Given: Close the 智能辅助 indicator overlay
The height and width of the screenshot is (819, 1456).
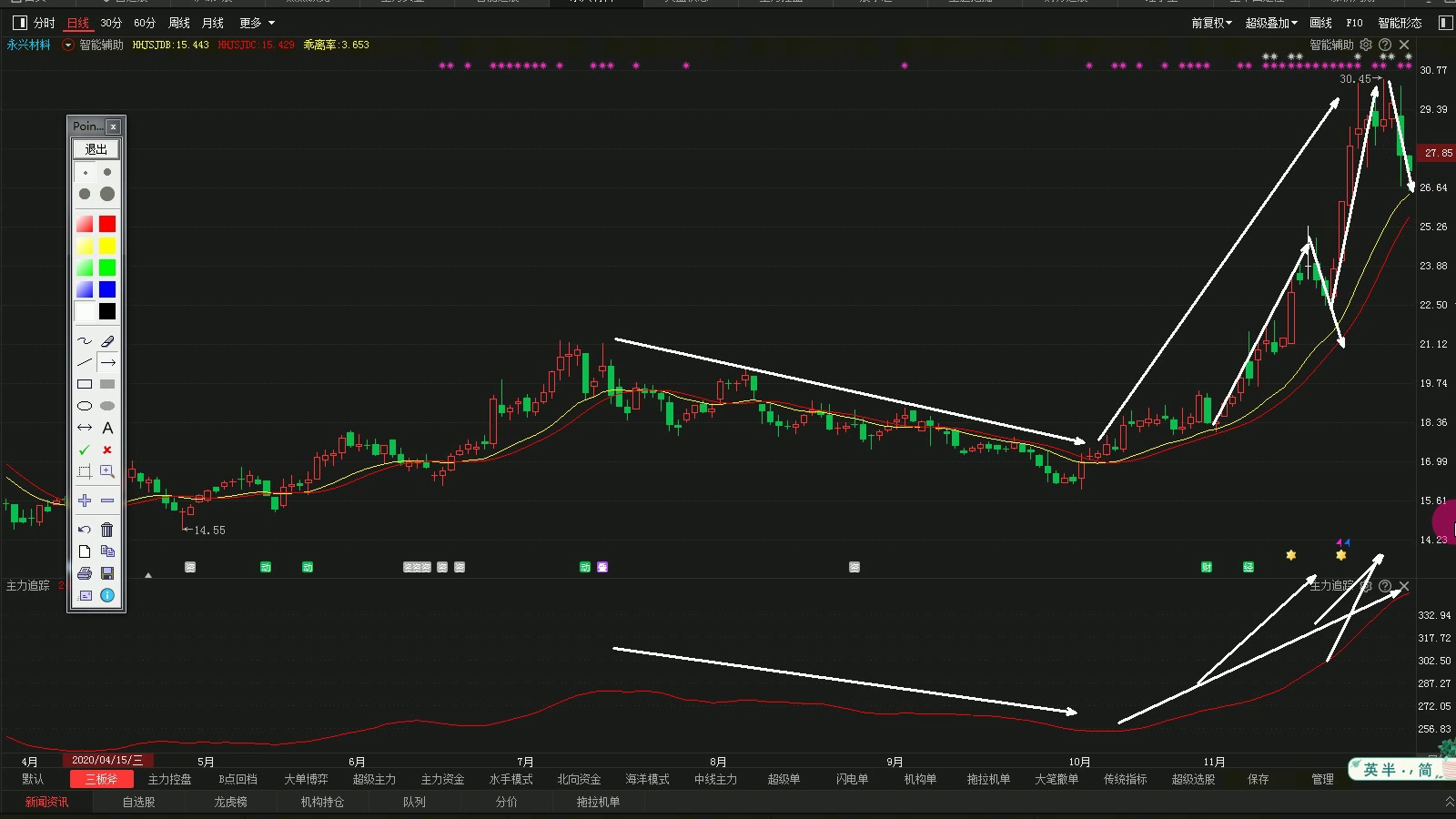Looking at the screenshot, I should (1404, 45).
